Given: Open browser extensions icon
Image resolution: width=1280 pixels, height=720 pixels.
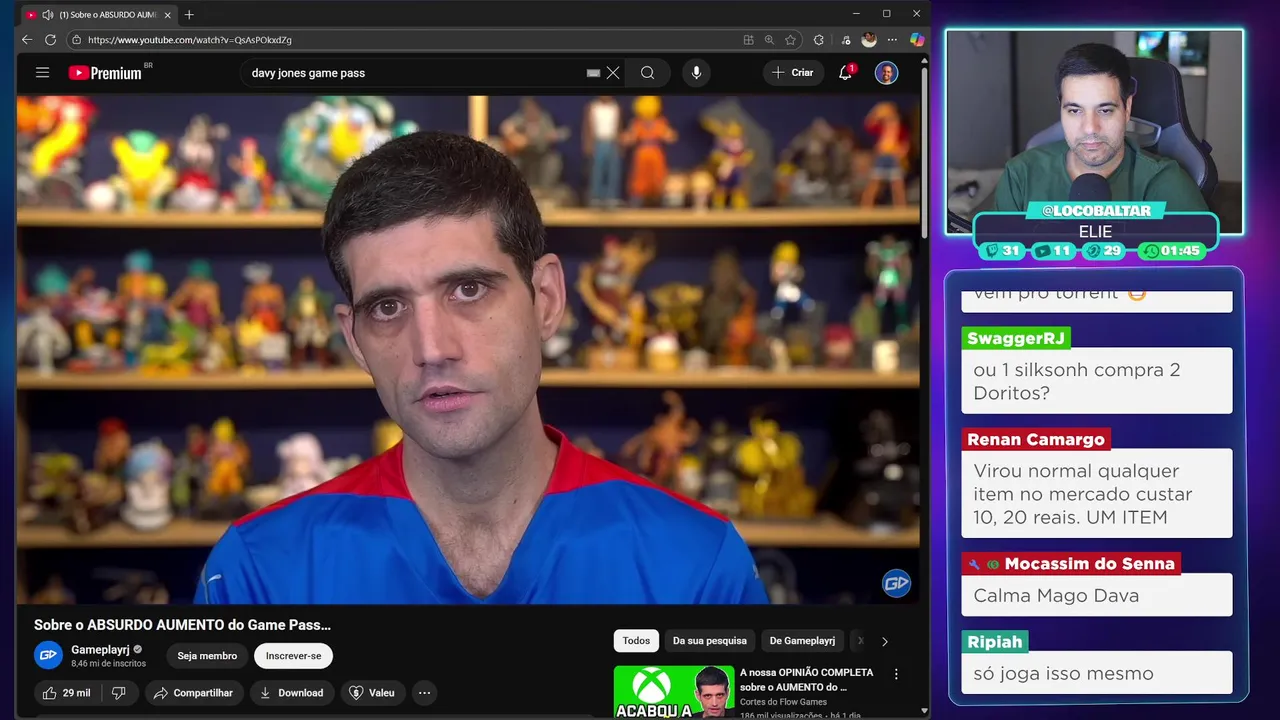Looking at the screenshot, I should tap(819, 40).
